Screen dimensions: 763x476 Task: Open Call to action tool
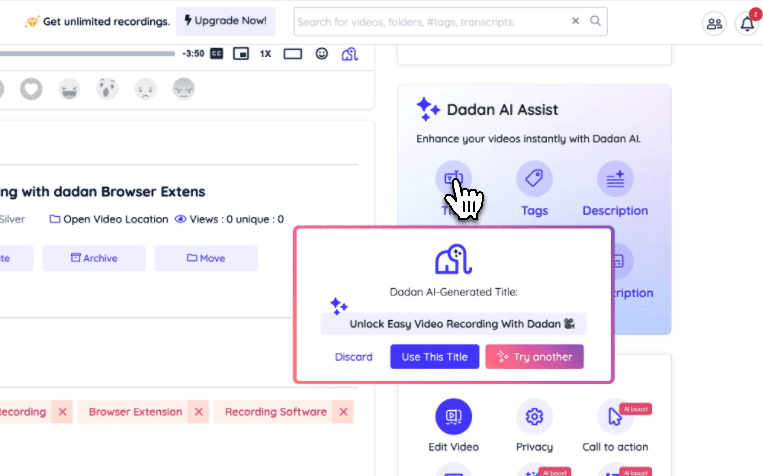pos(615,417)
